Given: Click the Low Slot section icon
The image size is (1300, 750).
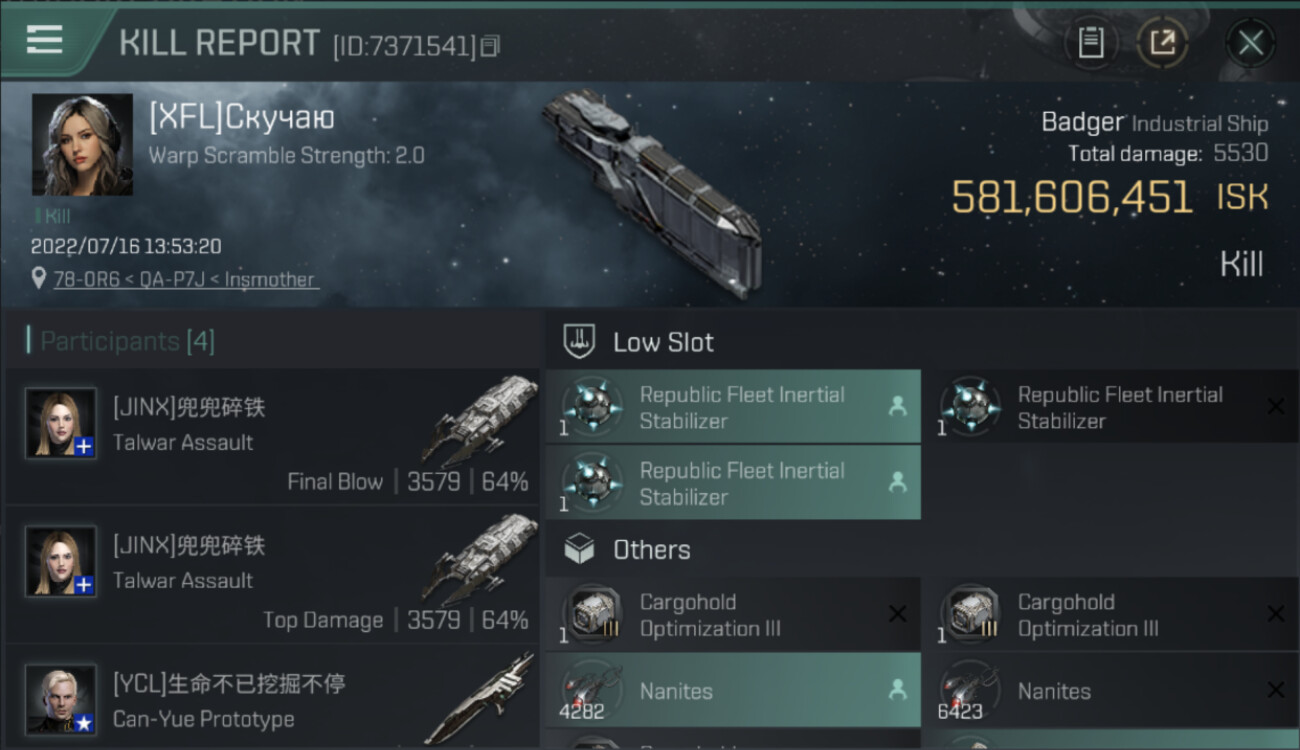Looking at the screenshot, I should click(x=580, y=342).
